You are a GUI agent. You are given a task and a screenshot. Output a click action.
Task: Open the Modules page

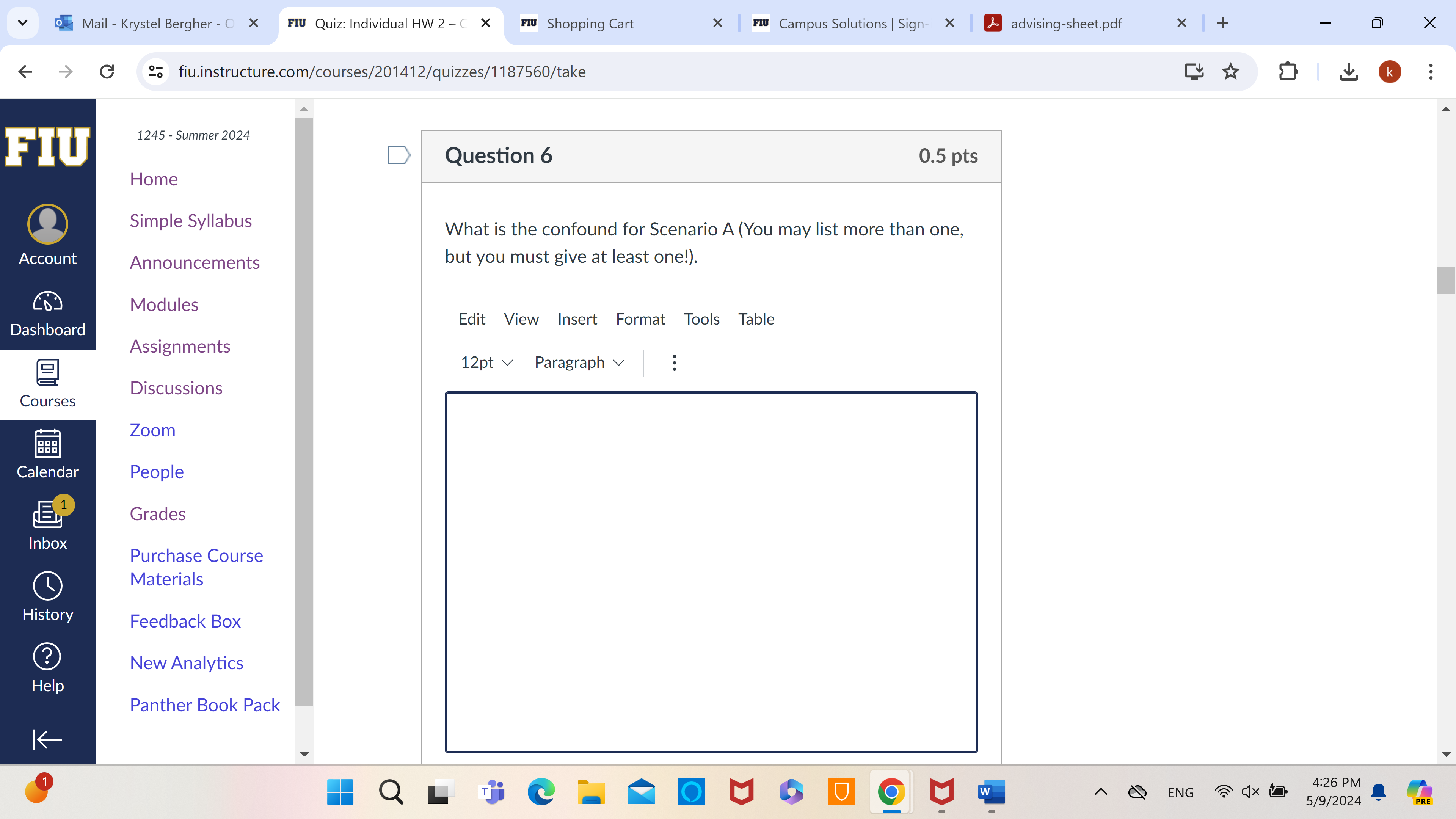click(164, 304)
